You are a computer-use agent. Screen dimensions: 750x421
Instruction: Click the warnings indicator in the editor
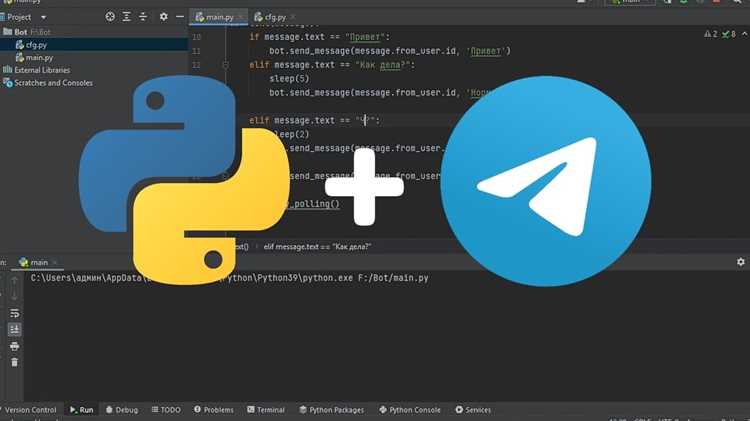711,34
